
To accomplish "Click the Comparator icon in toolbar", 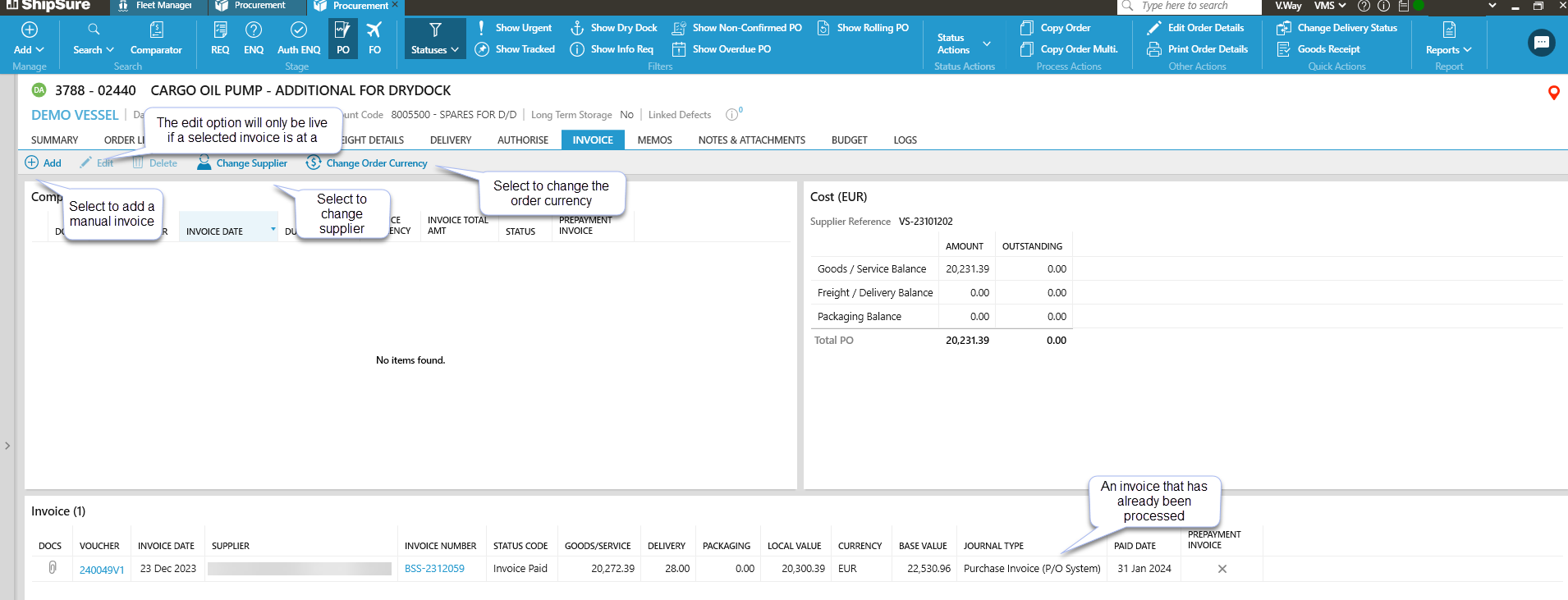I will 156,38.
